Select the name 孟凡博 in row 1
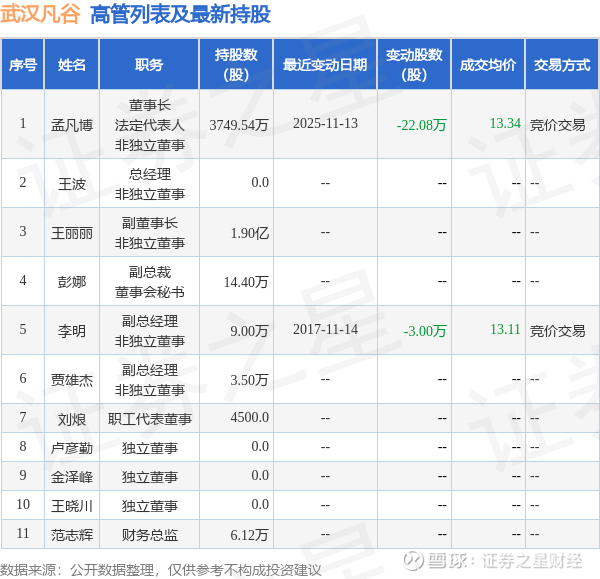 coord(72,125)
